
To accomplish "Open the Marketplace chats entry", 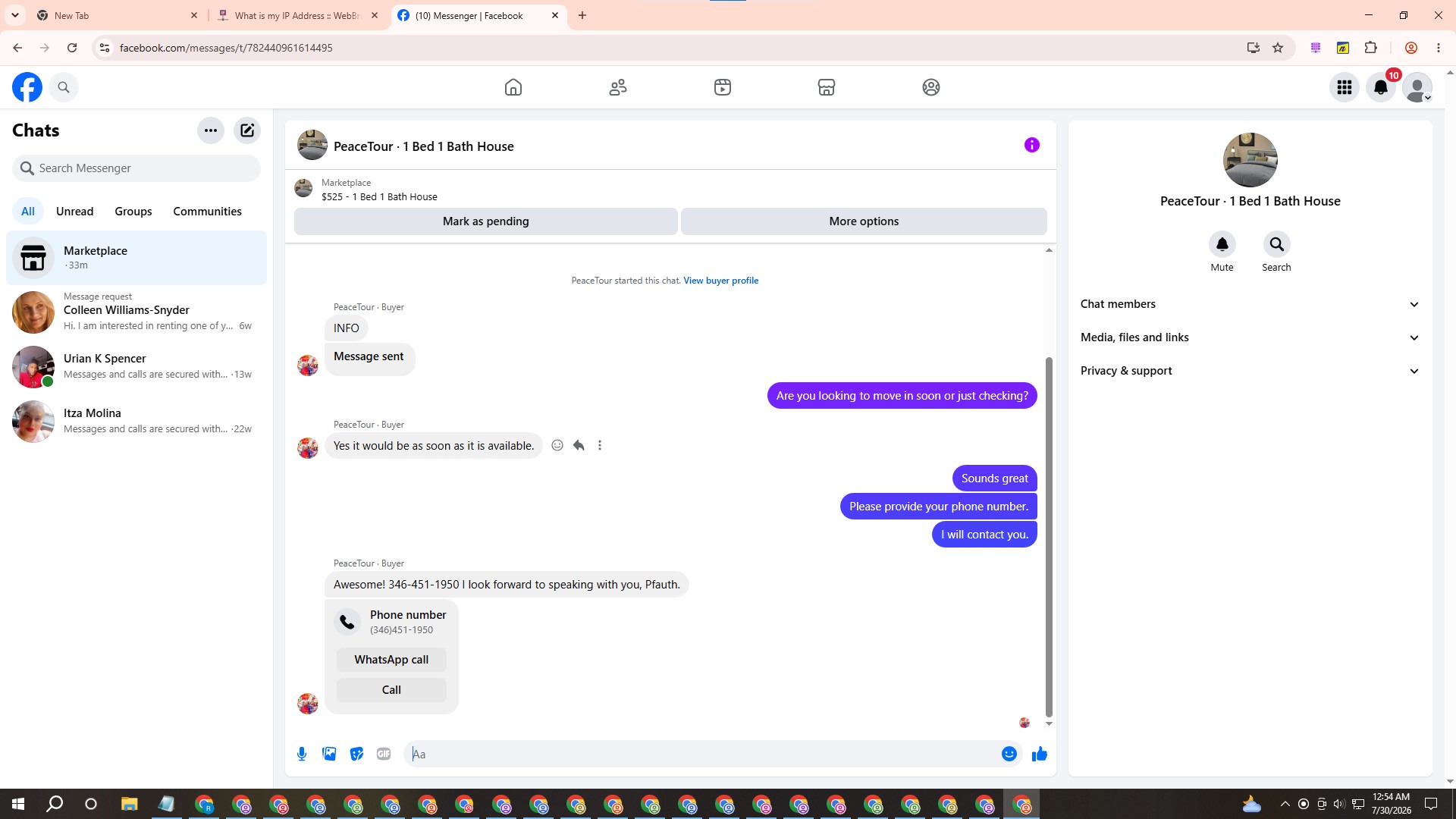I will [x=136, y=258].
